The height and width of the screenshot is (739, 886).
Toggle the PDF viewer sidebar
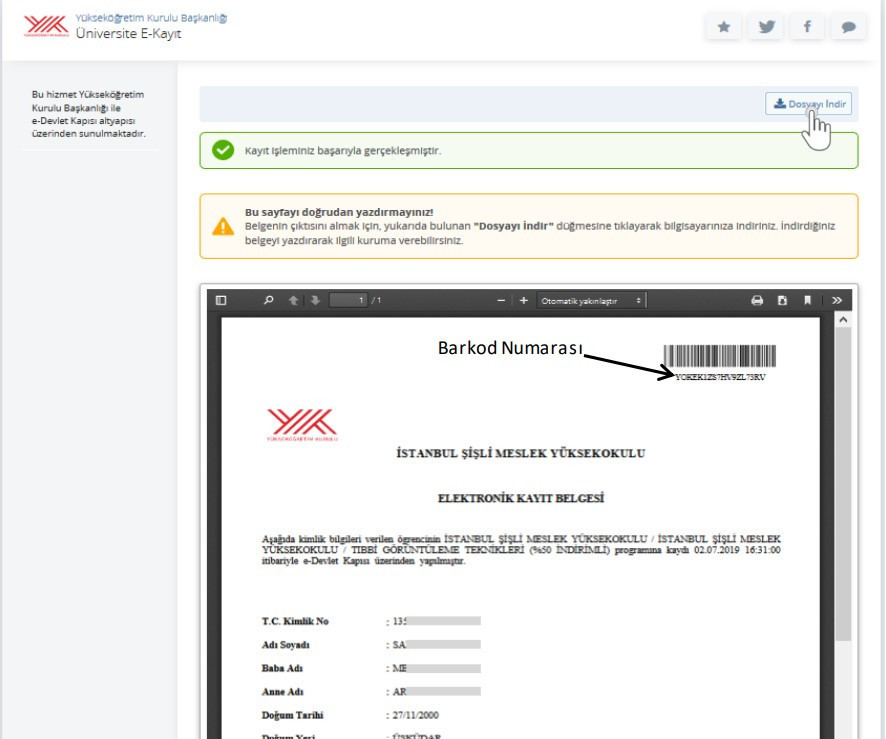coord(222,300)
